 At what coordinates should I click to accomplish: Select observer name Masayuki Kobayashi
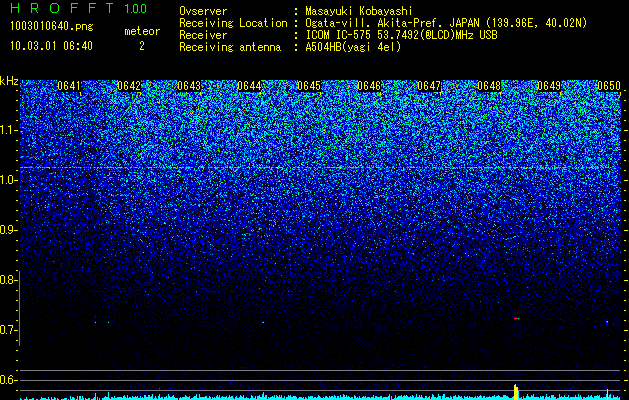[x=359, y=11]
